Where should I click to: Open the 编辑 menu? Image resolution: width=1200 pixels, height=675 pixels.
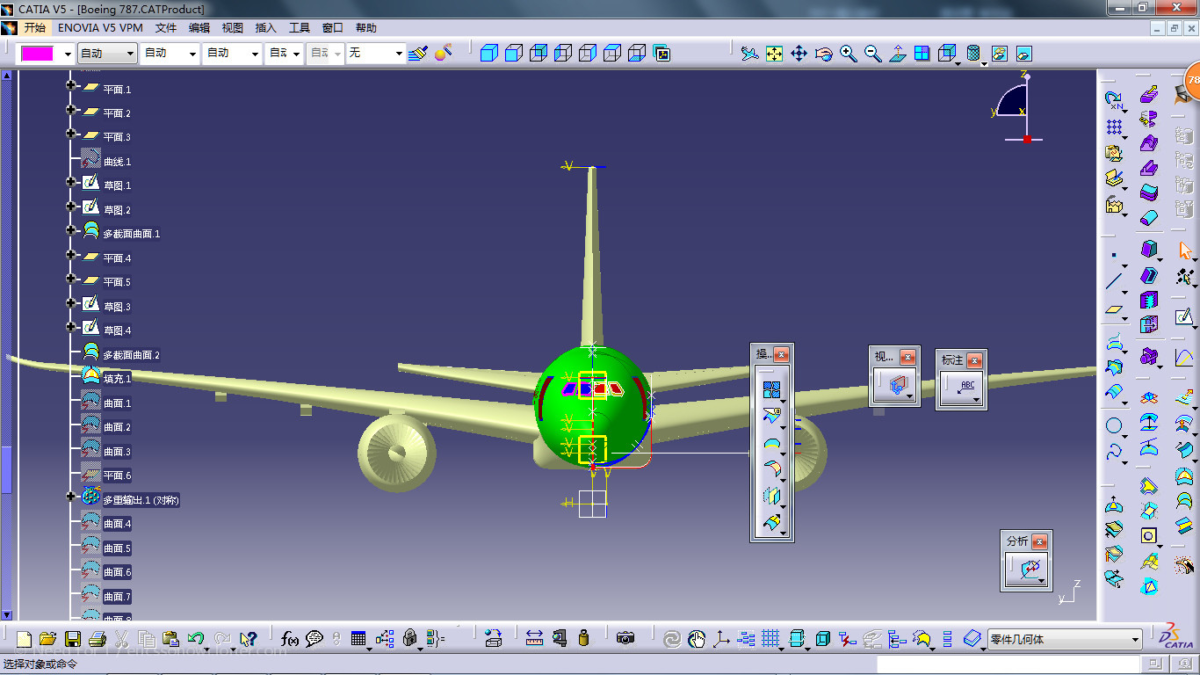[199, 27]
